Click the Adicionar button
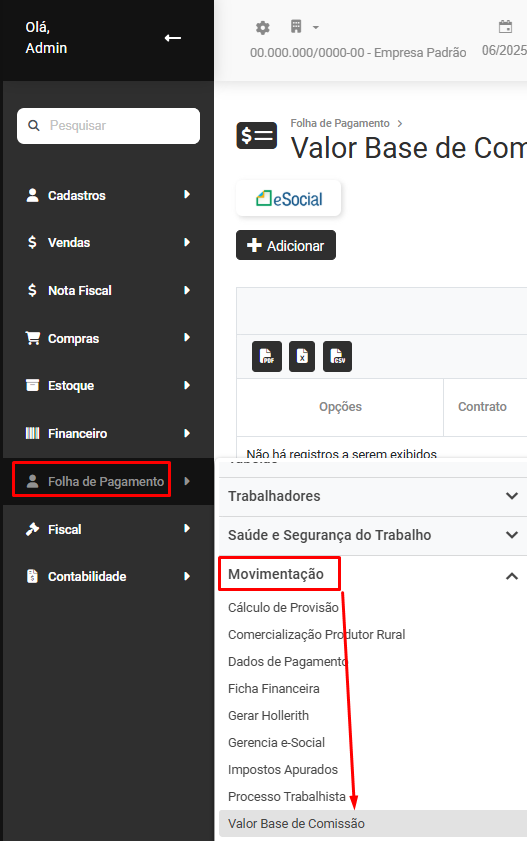The image size is (527, 841). click(x=286, y=245)
